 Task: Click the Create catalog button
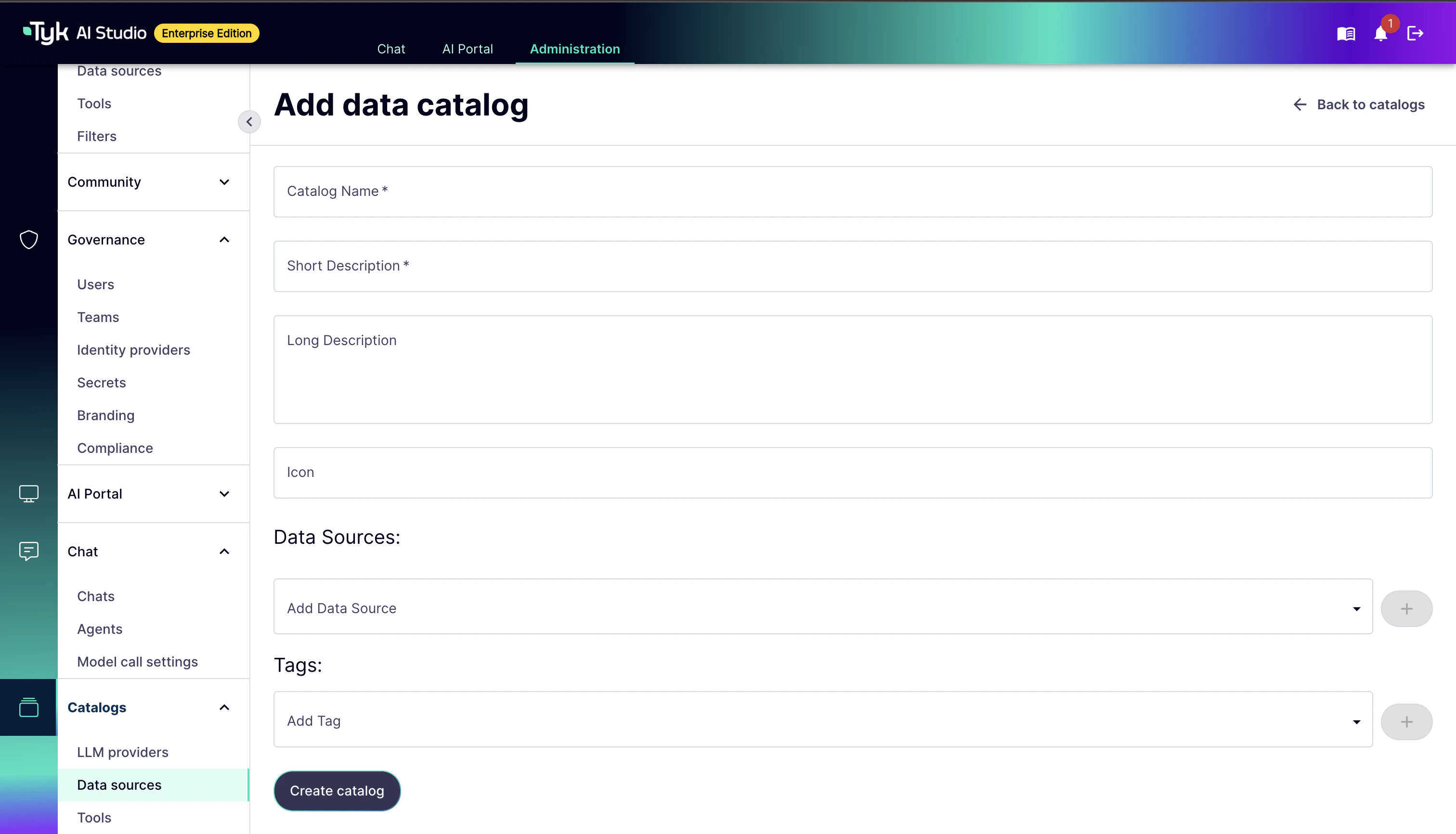[x=337, y=791]
